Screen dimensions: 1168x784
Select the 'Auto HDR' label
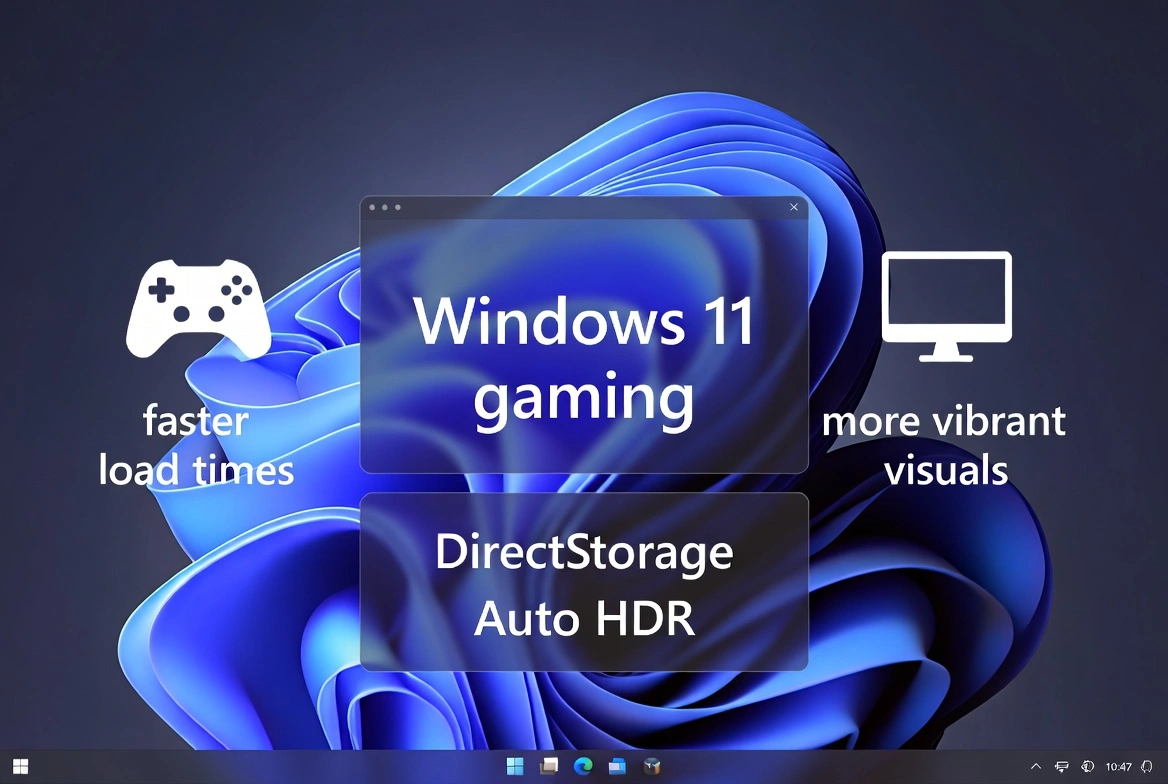[x=585, y=618]
